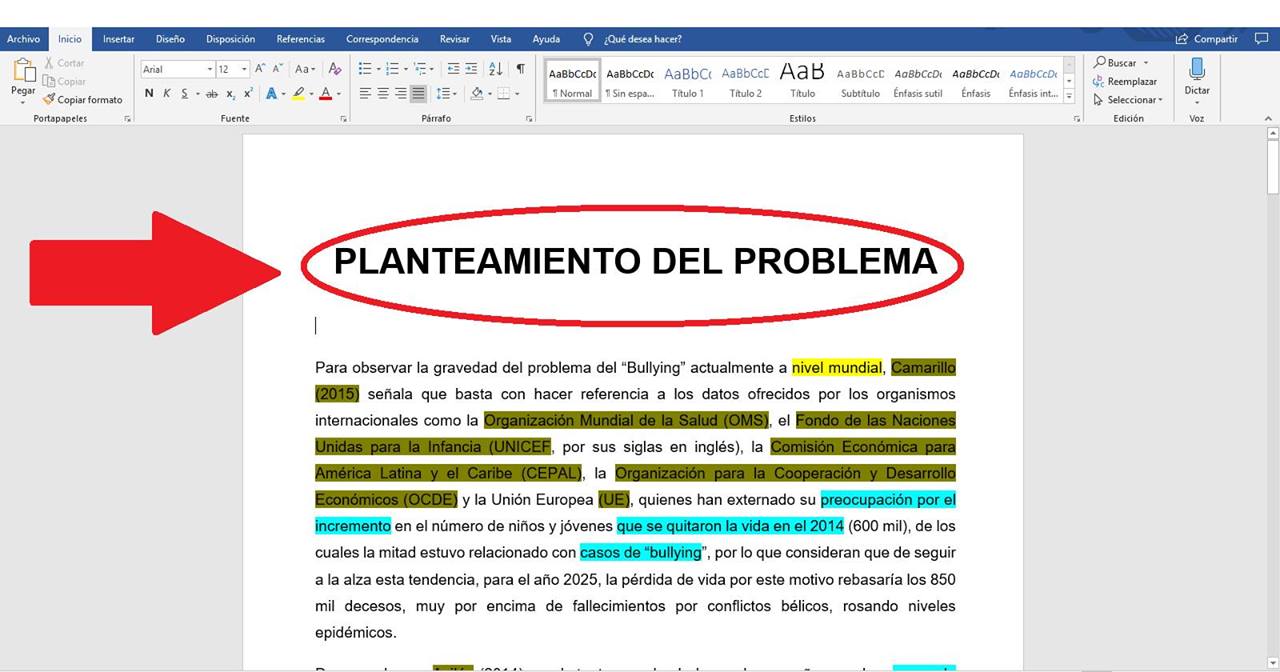
Task: Open the borders dropdown
Action: point(517,94)
